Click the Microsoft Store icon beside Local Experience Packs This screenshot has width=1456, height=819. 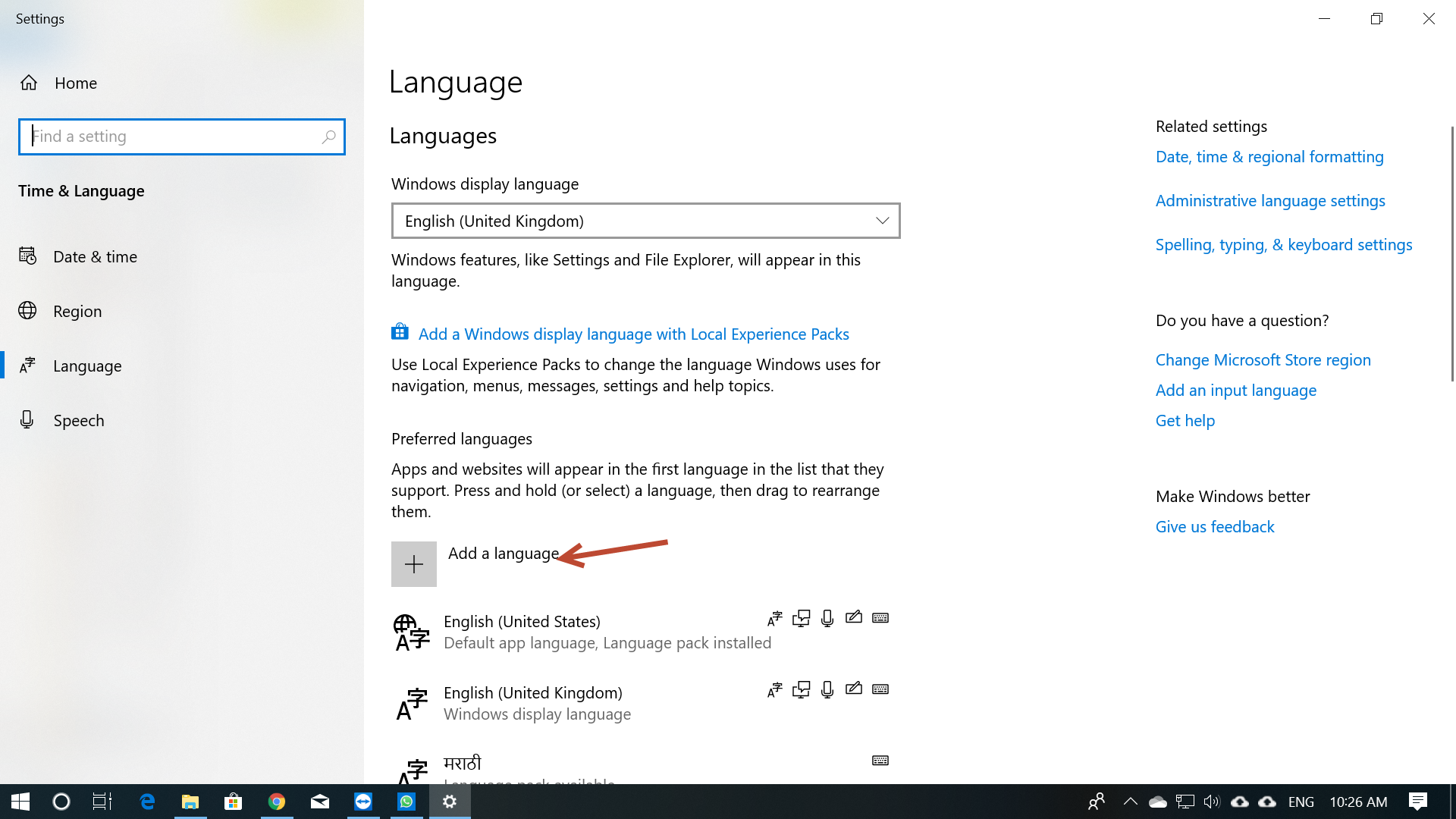tap(400, 332)
